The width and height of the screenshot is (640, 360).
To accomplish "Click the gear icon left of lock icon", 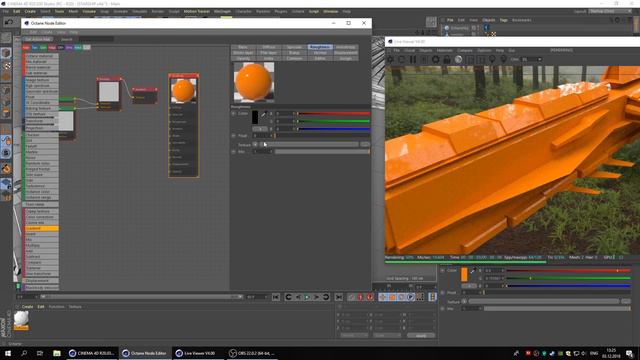I will [436, 60].
